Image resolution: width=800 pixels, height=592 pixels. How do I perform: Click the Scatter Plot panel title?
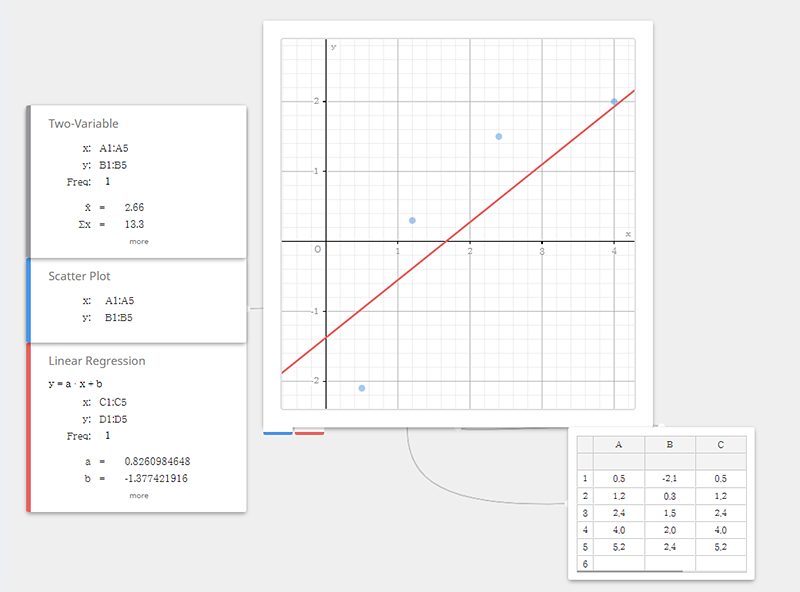(79, 276)
